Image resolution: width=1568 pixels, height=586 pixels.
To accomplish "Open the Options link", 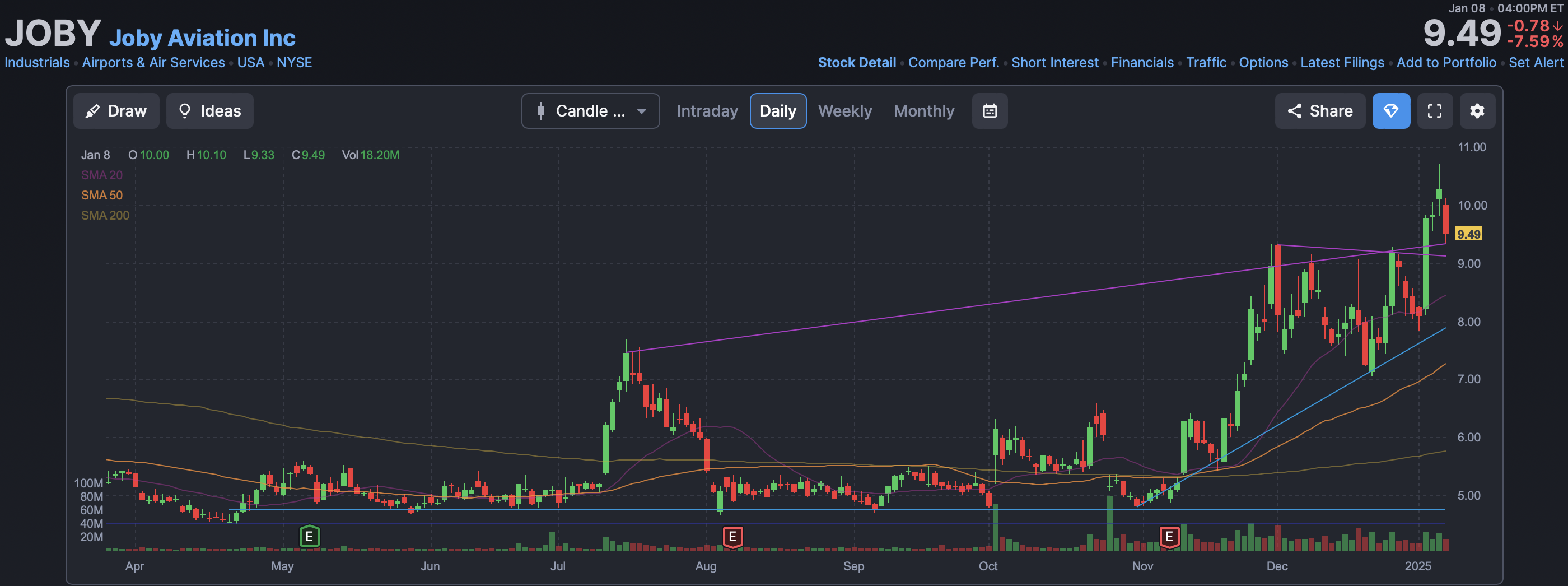I will pyautogui.click(x=1263, y=62).
